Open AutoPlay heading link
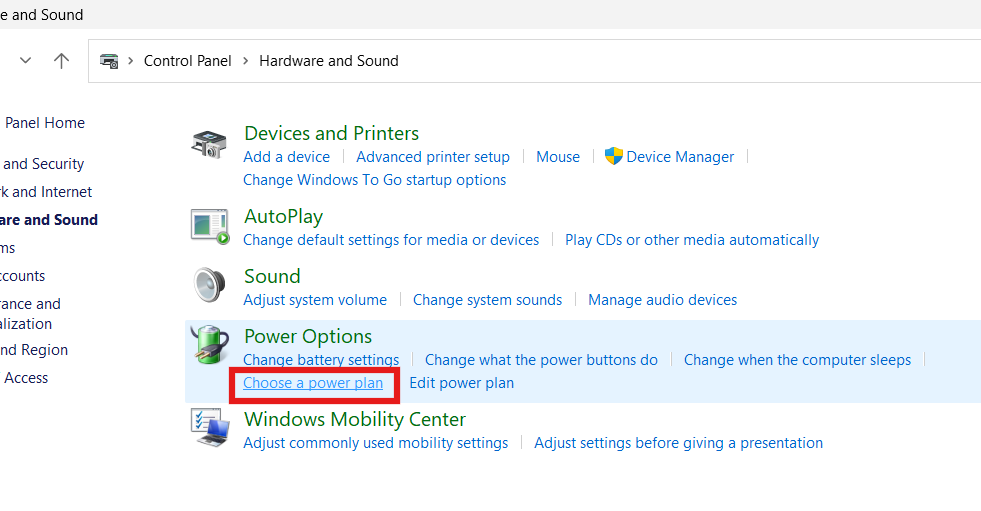Screen dimensions: 981x511 click(x=283, y=216)
